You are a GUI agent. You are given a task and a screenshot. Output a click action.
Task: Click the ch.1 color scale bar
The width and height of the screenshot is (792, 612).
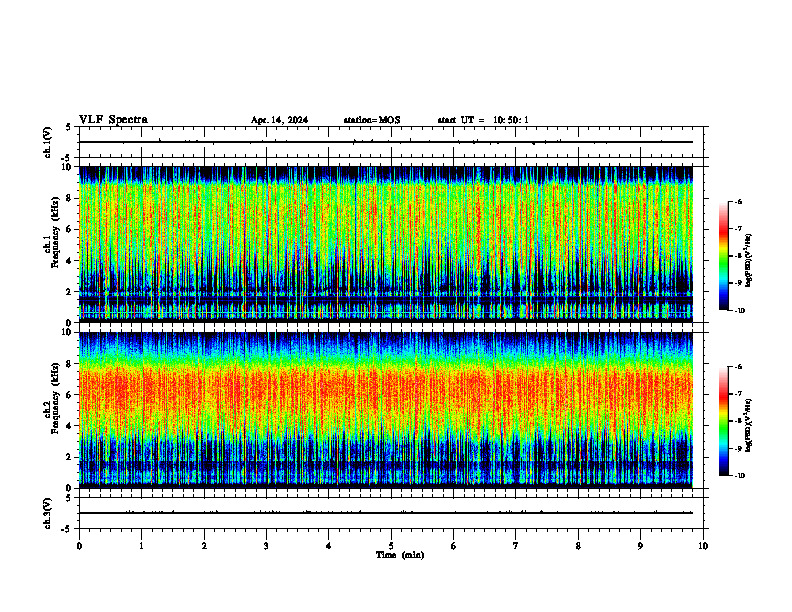(x=724, y=256)
